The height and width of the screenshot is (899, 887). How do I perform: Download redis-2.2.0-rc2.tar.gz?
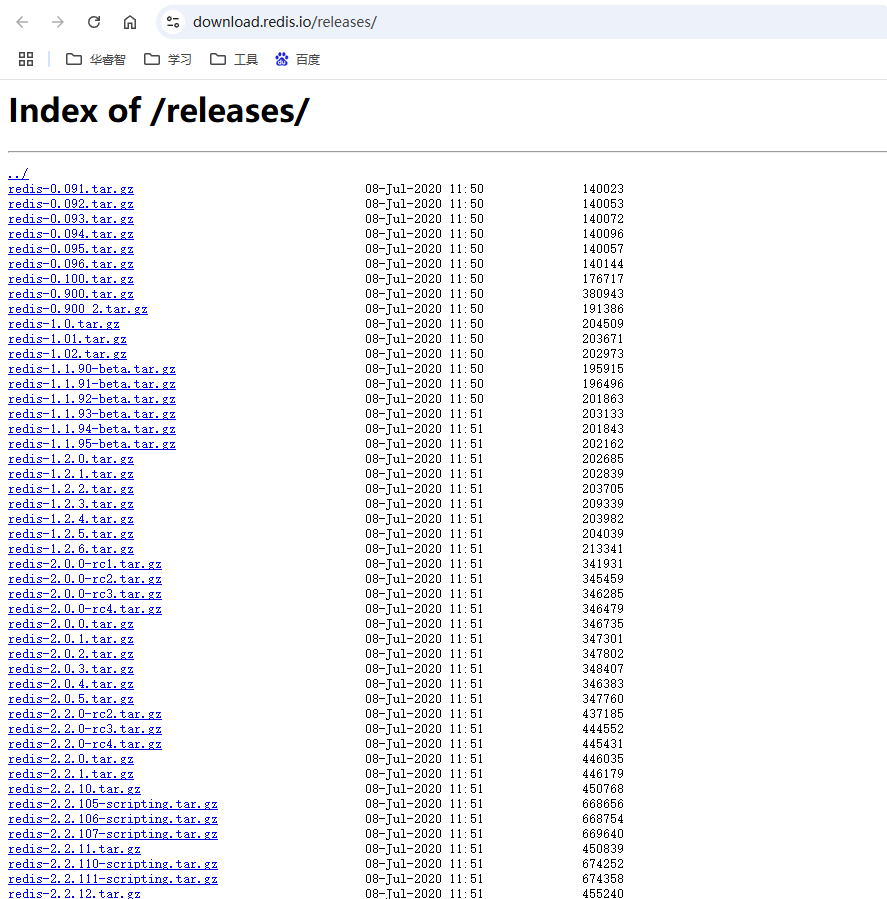click(x=85, y=714)
